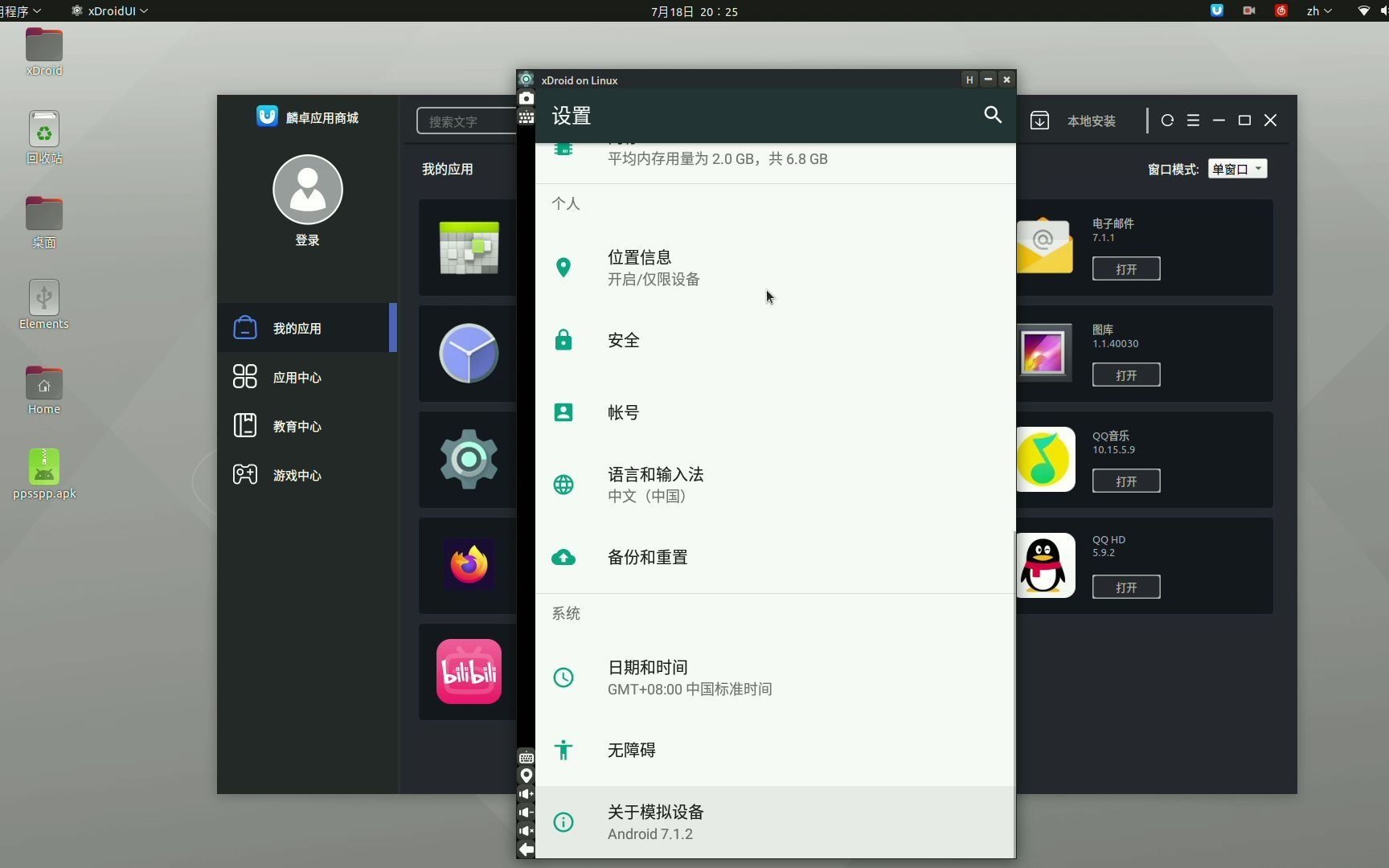Open 安全 security settings
1389x868 pixels.
775,340
